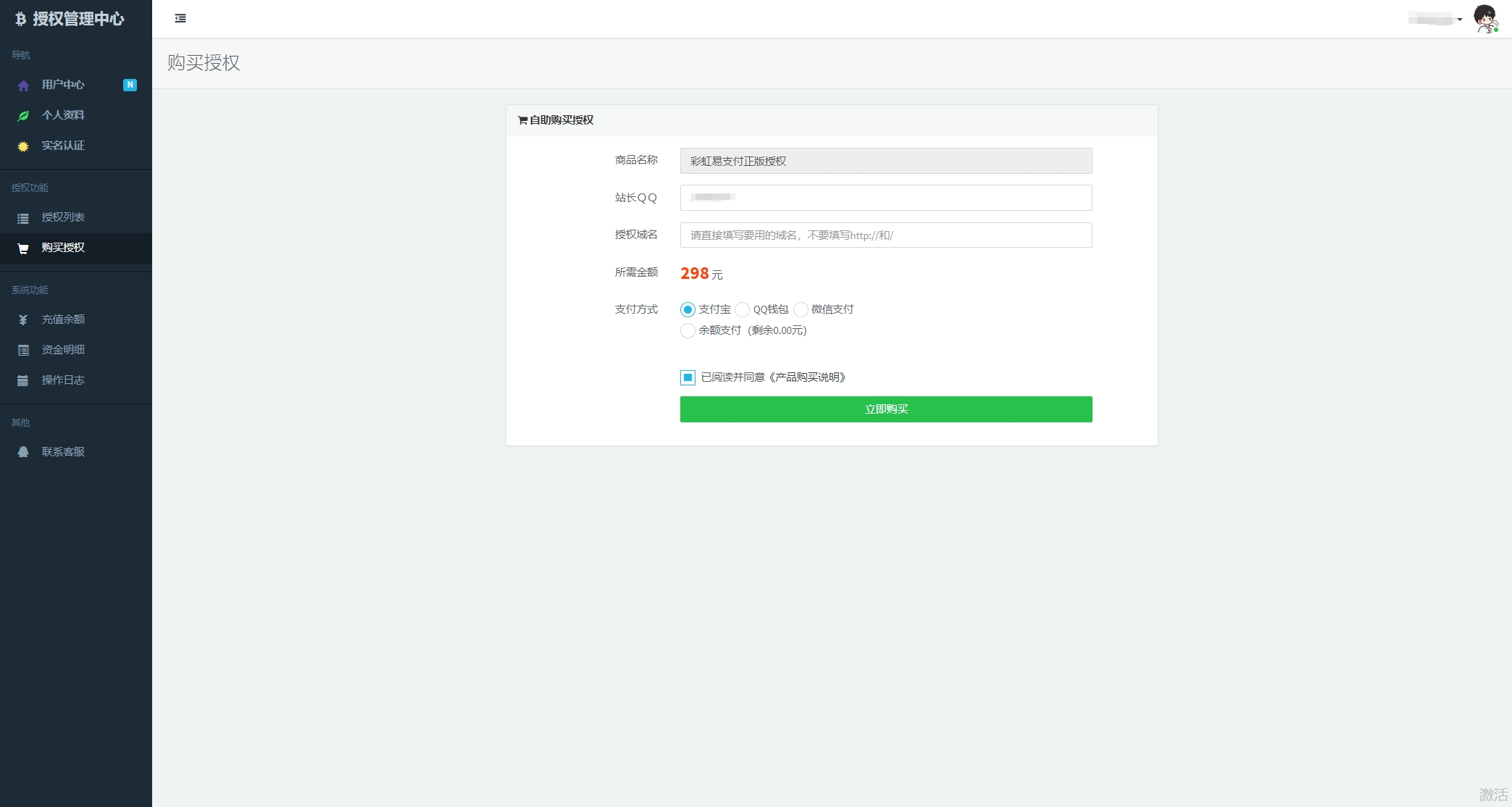The width and height of the screenshot is (1512, 807).
Task: Select 购买授权 in the sidebar
Action: (76, 248)
